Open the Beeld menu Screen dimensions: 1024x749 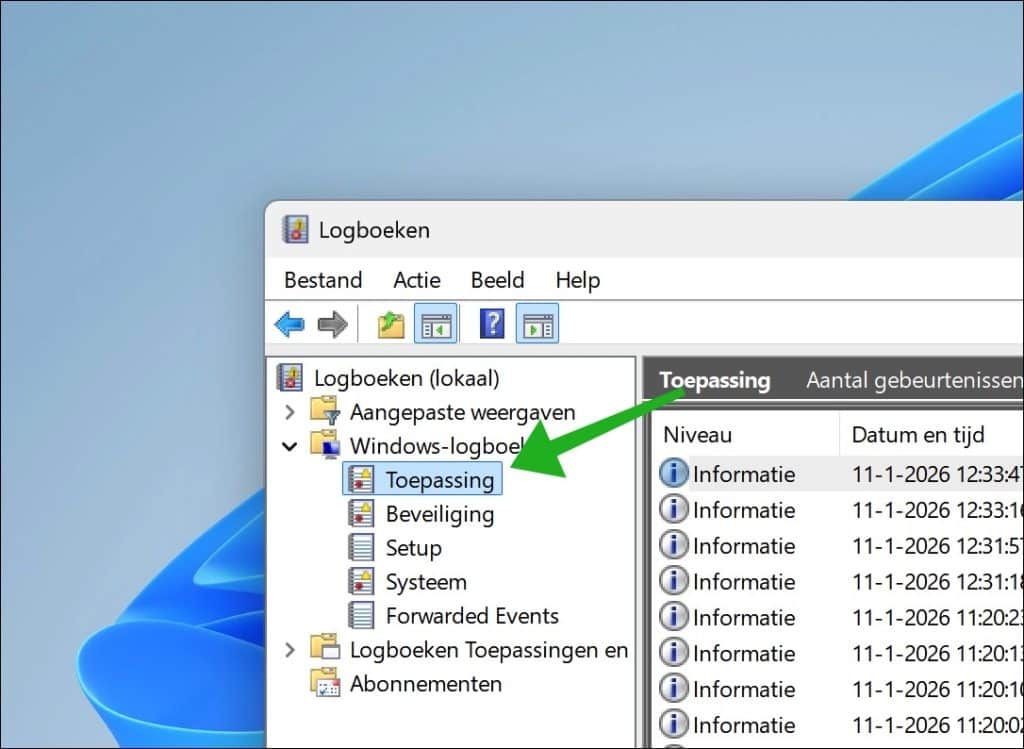pyautogui.click(x=497, y=280)
